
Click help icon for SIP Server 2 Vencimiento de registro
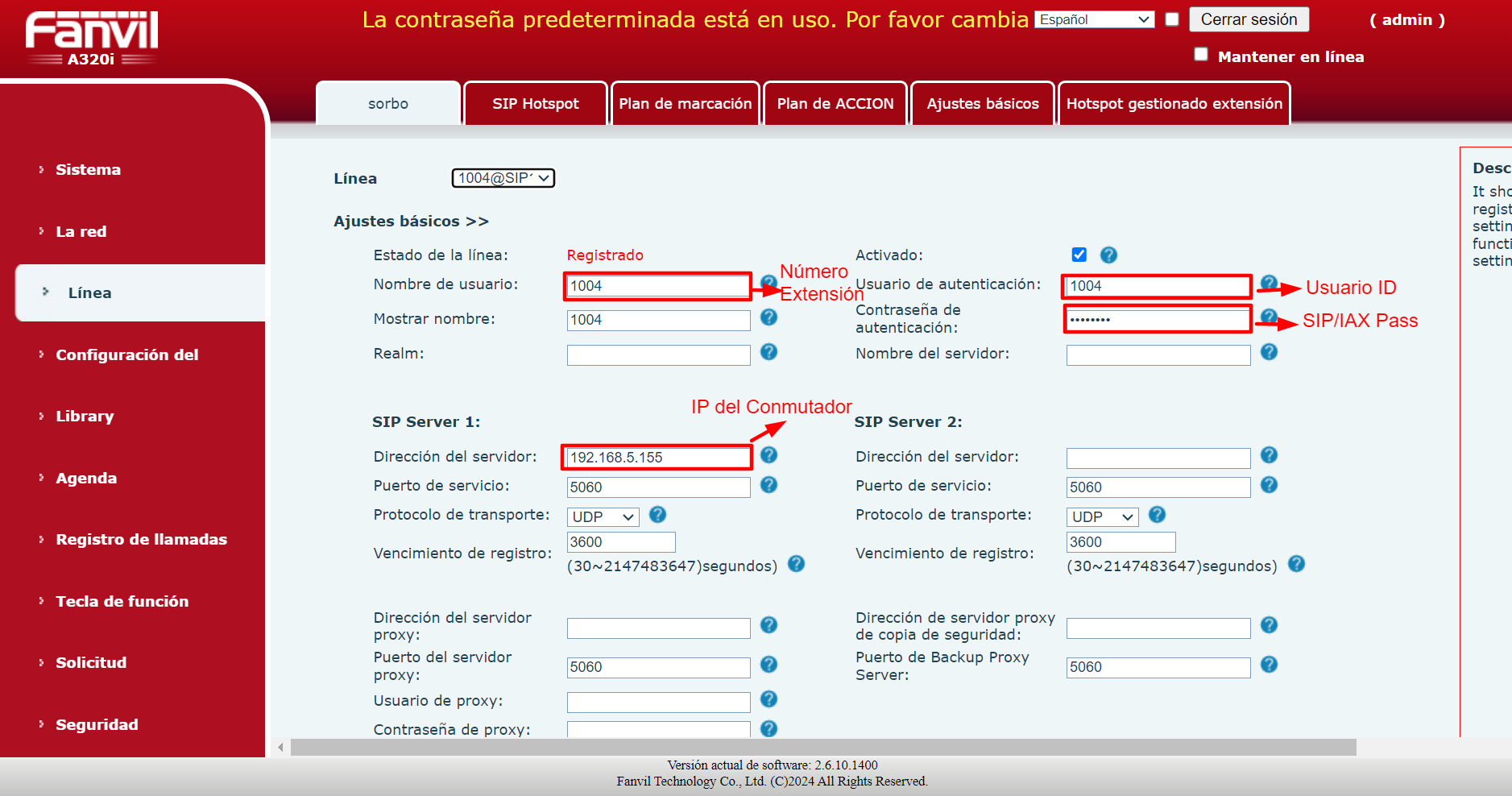(1296, 564)
